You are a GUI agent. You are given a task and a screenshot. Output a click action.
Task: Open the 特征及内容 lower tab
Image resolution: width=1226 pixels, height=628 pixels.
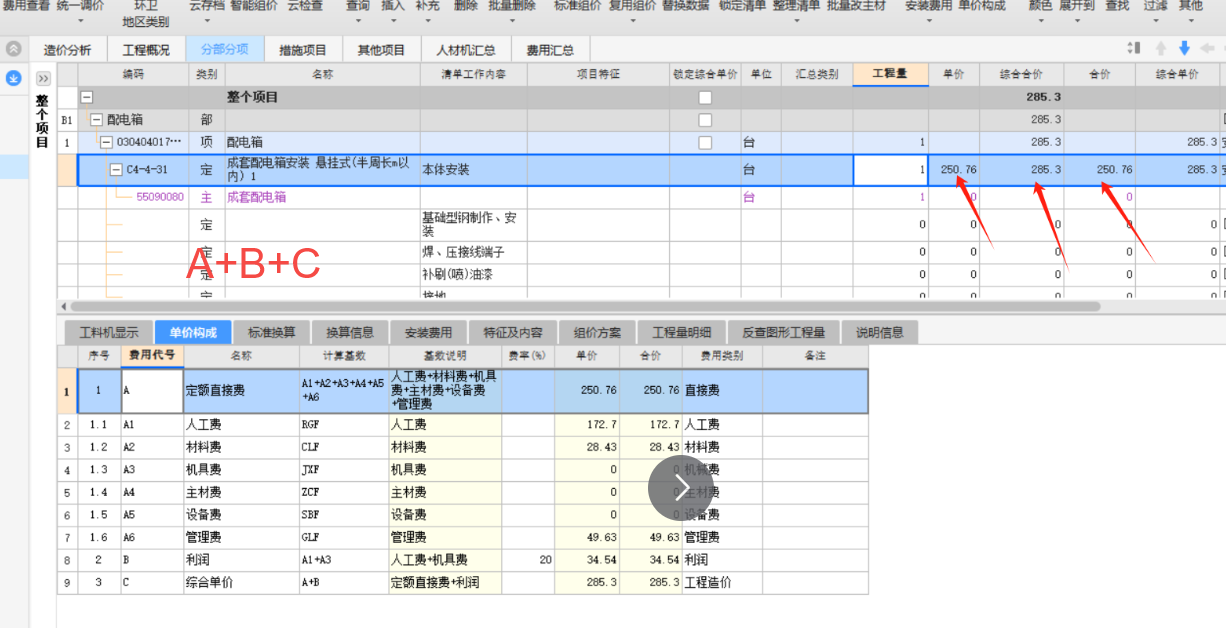tap(512, 332)
